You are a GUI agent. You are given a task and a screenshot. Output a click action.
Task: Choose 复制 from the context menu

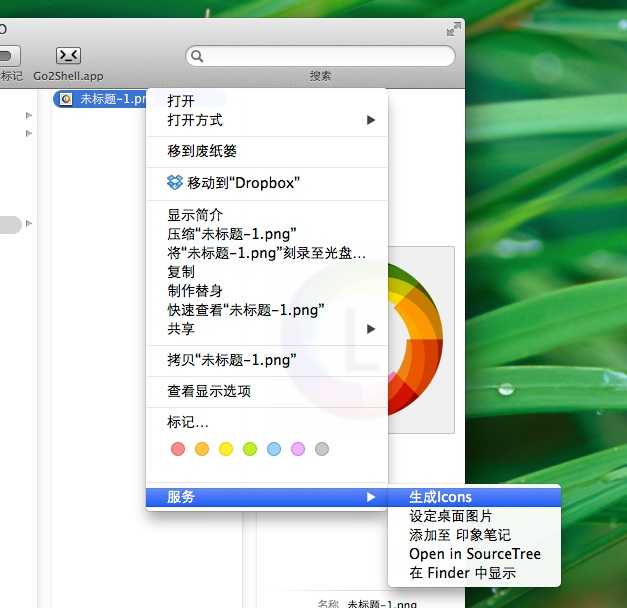coord(267,272)
